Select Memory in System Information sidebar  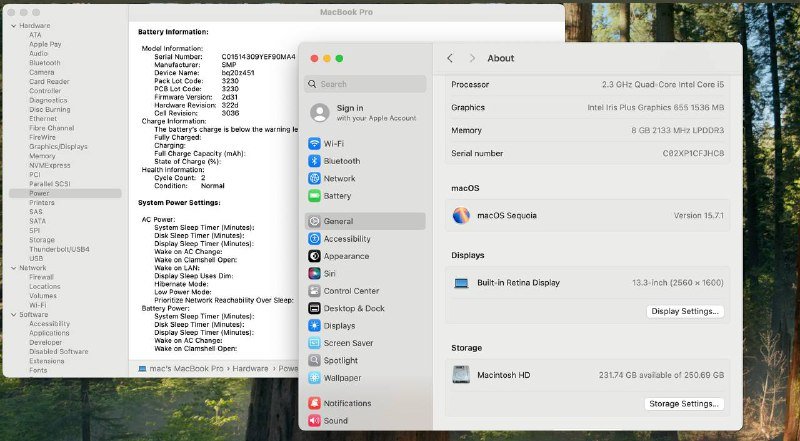click(x=42, y=156)
